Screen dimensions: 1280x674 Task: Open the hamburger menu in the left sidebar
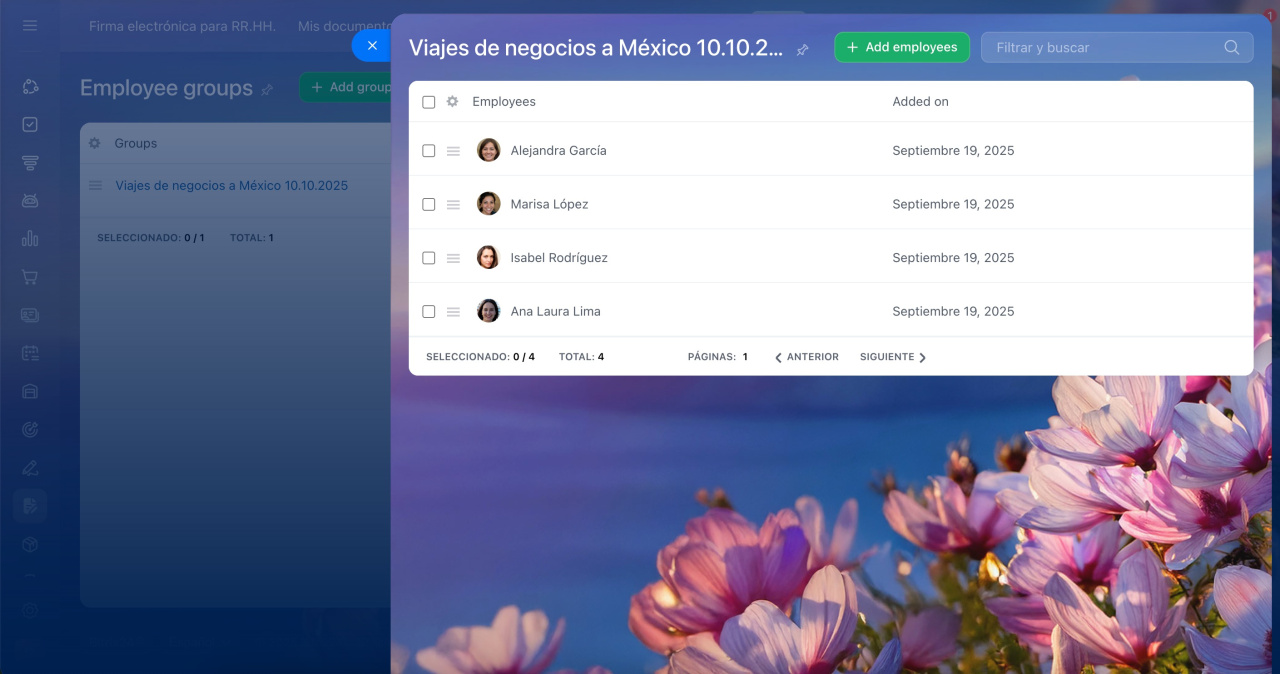click(30, 26)
